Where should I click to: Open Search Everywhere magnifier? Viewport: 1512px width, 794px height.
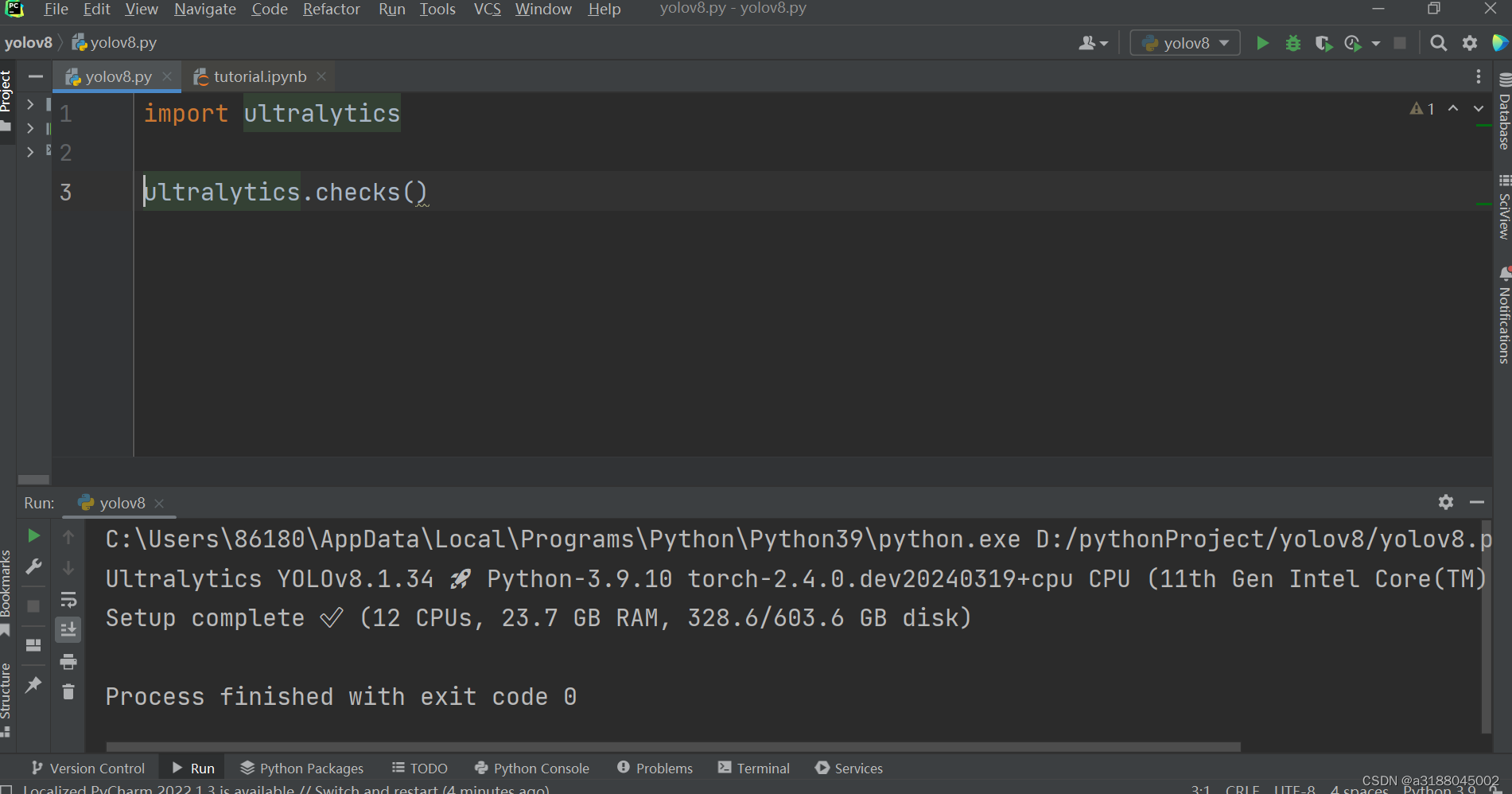coord(1438,43)
